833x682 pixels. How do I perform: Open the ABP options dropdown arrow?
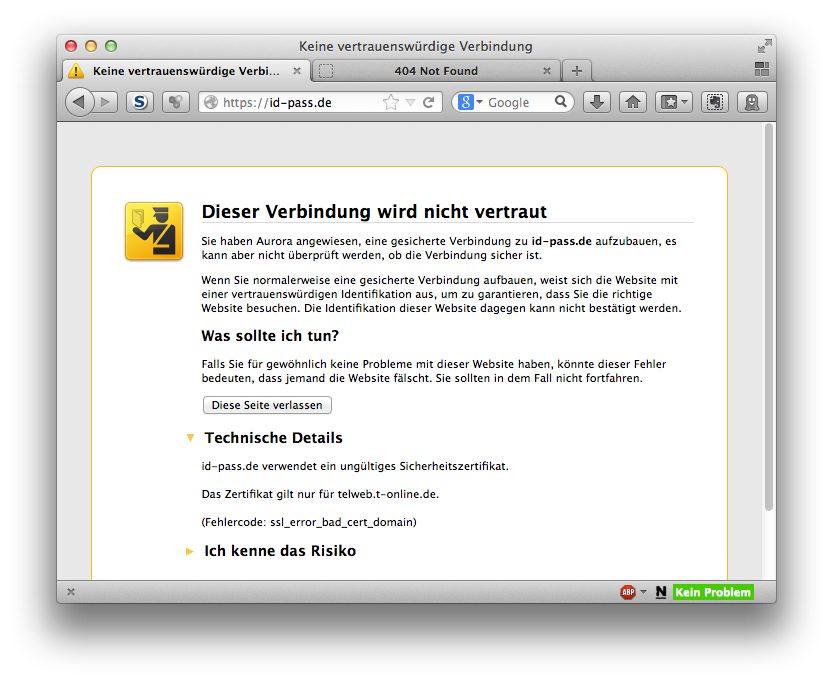point(641,592)
